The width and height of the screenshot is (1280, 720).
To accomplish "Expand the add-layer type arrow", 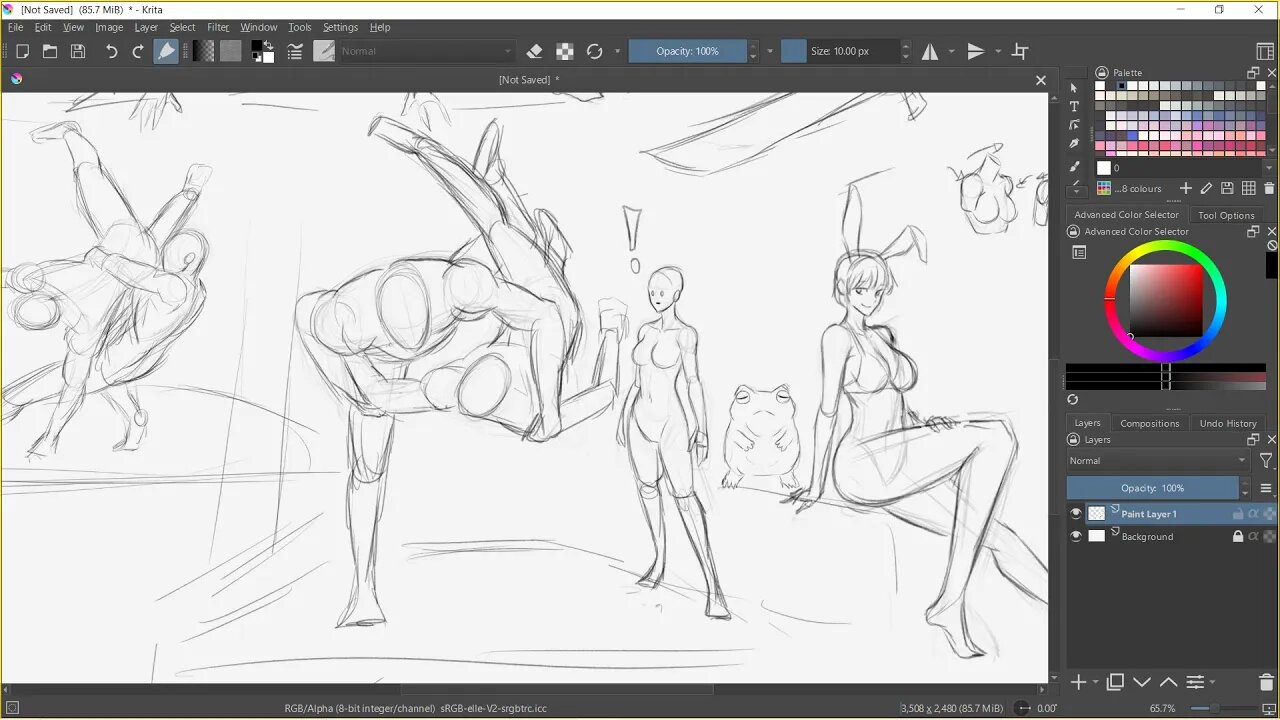I will pos(1096,683).
